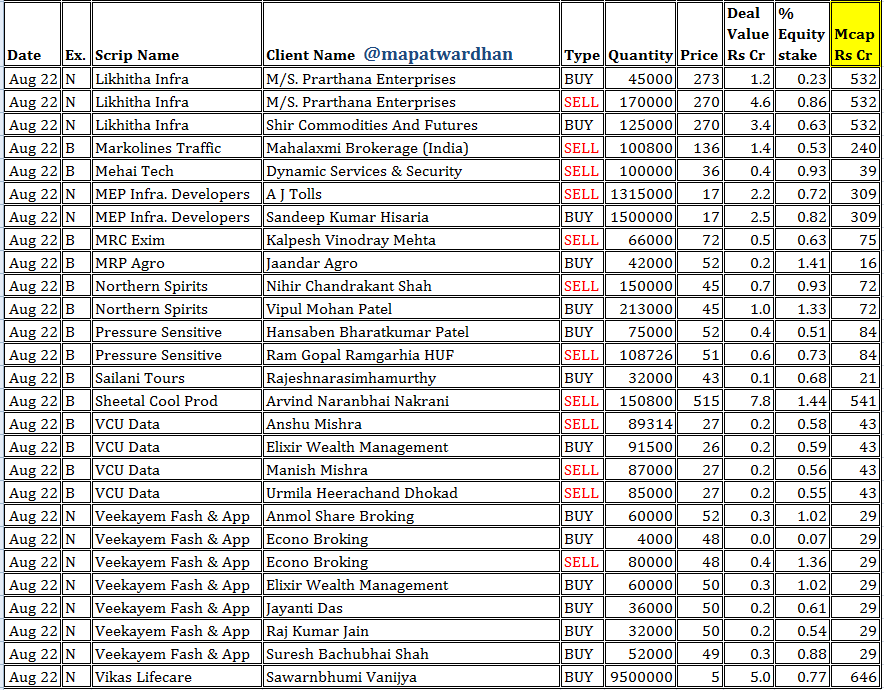Image resolution: width=884 pixels, height=690 pixels.
Task: Select the Sheetal Cool Prod cell
Action: point(176,401)
